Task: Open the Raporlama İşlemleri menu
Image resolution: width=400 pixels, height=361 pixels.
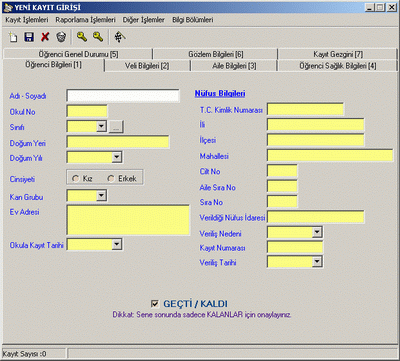Action: tap(85, 20)
